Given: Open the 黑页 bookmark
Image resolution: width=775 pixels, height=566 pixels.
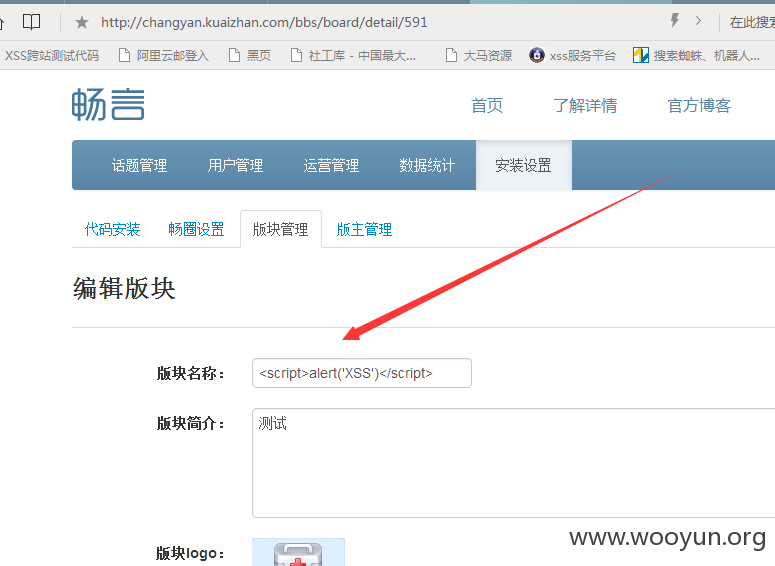Looking at the screenshot, I should pos(250,55).
